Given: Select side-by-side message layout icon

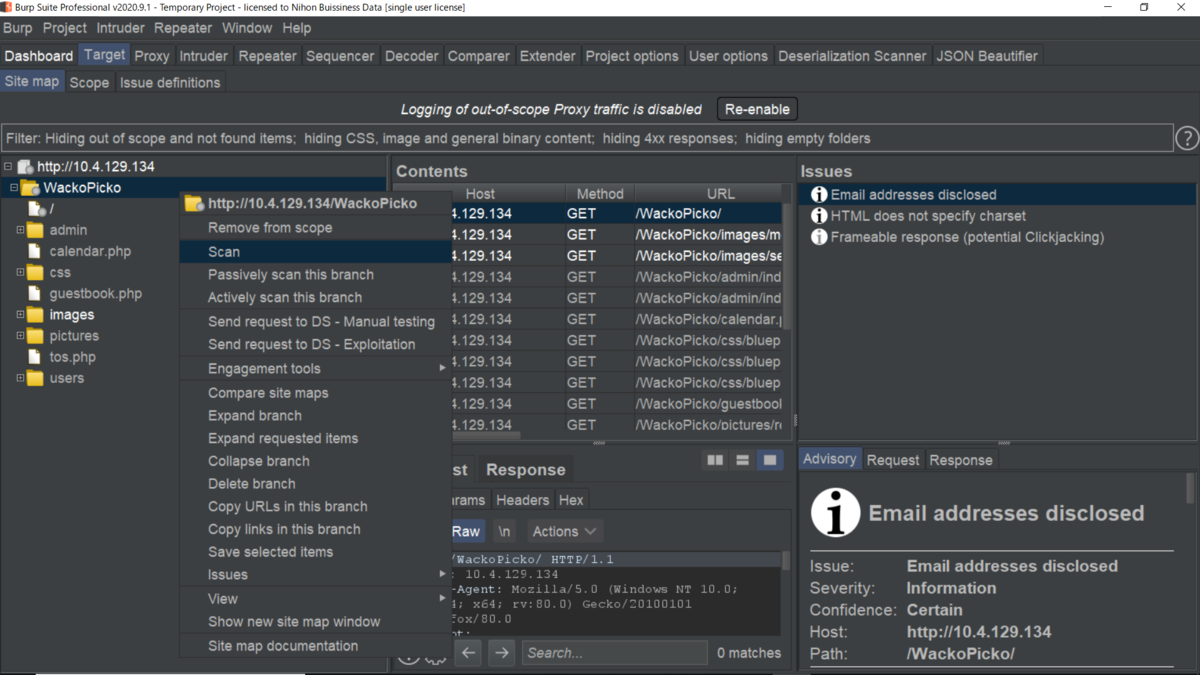Looking at the screenshot, I should coord(715,460).
